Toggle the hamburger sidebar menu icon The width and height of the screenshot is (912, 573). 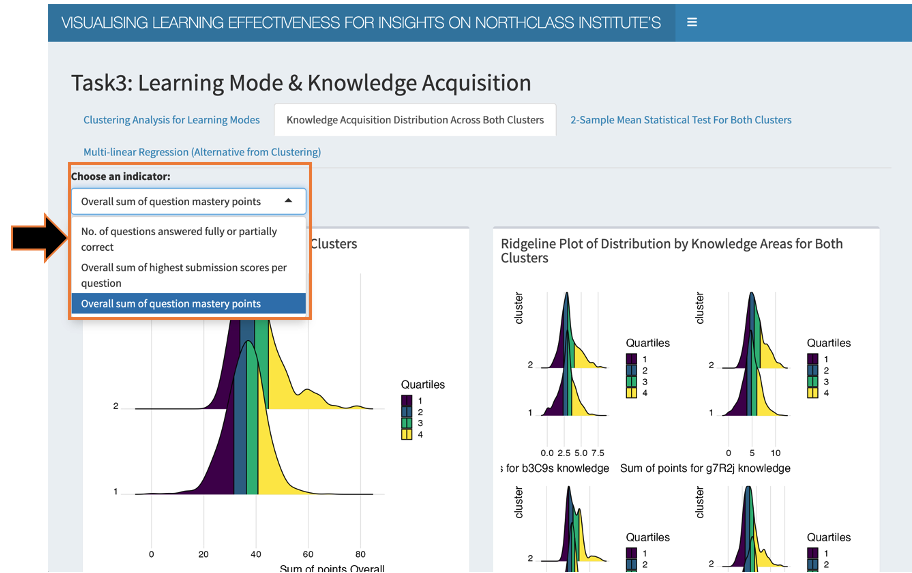click(692, 22)
